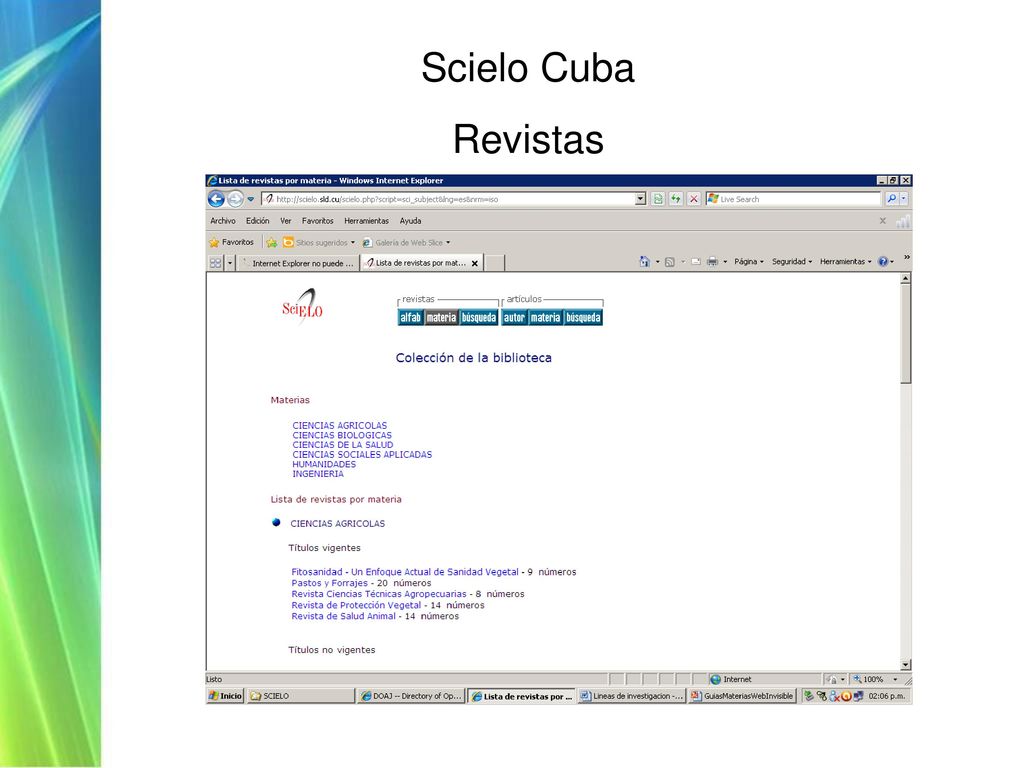Viewport: 1024px width, 768px height.
Task: Open recent pages dropdown beside Forward button
Action: [251, 199]
